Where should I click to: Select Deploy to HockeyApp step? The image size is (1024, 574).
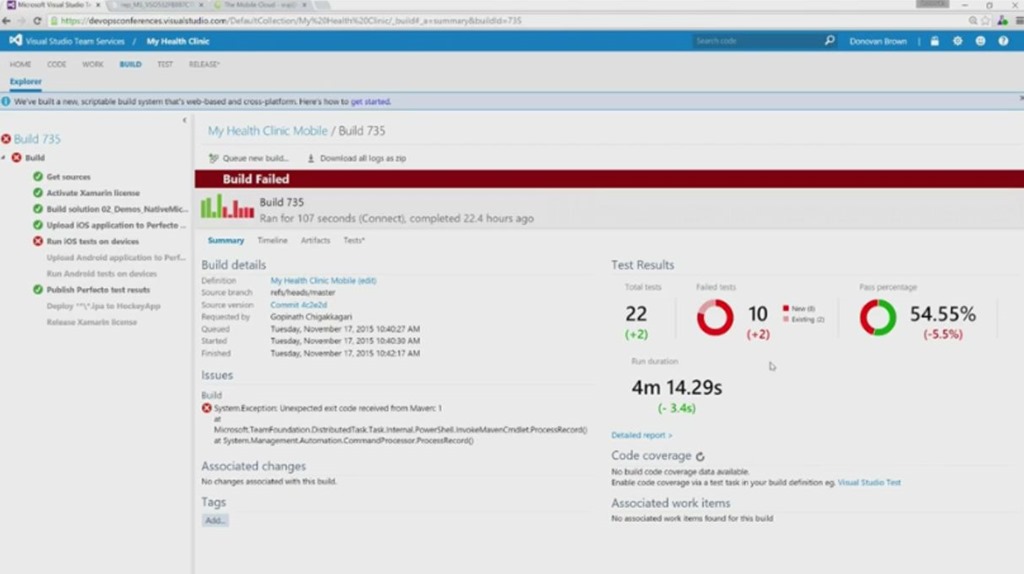pyautogui.click(x=103, y=306)
